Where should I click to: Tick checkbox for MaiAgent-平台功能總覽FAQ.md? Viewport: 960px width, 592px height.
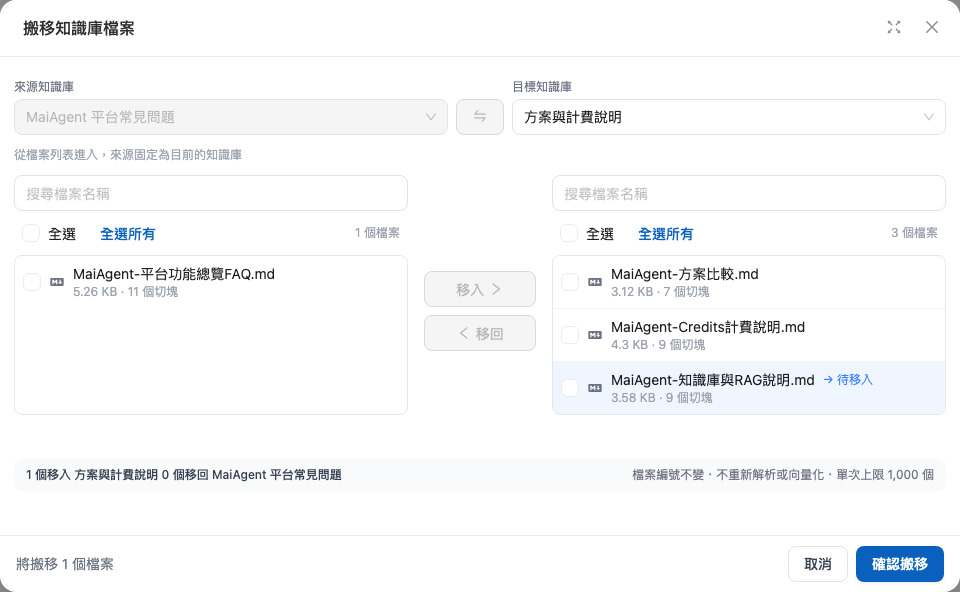[32, 282]
